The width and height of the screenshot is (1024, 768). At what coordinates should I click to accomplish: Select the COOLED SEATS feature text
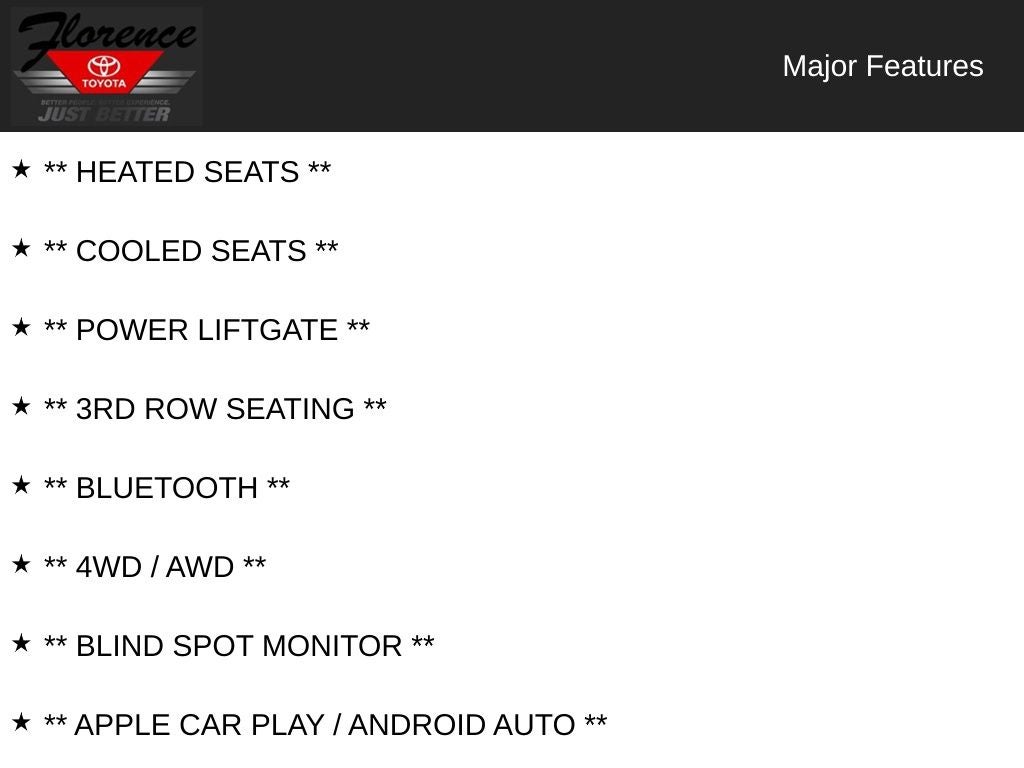click(x=191, y=251)
